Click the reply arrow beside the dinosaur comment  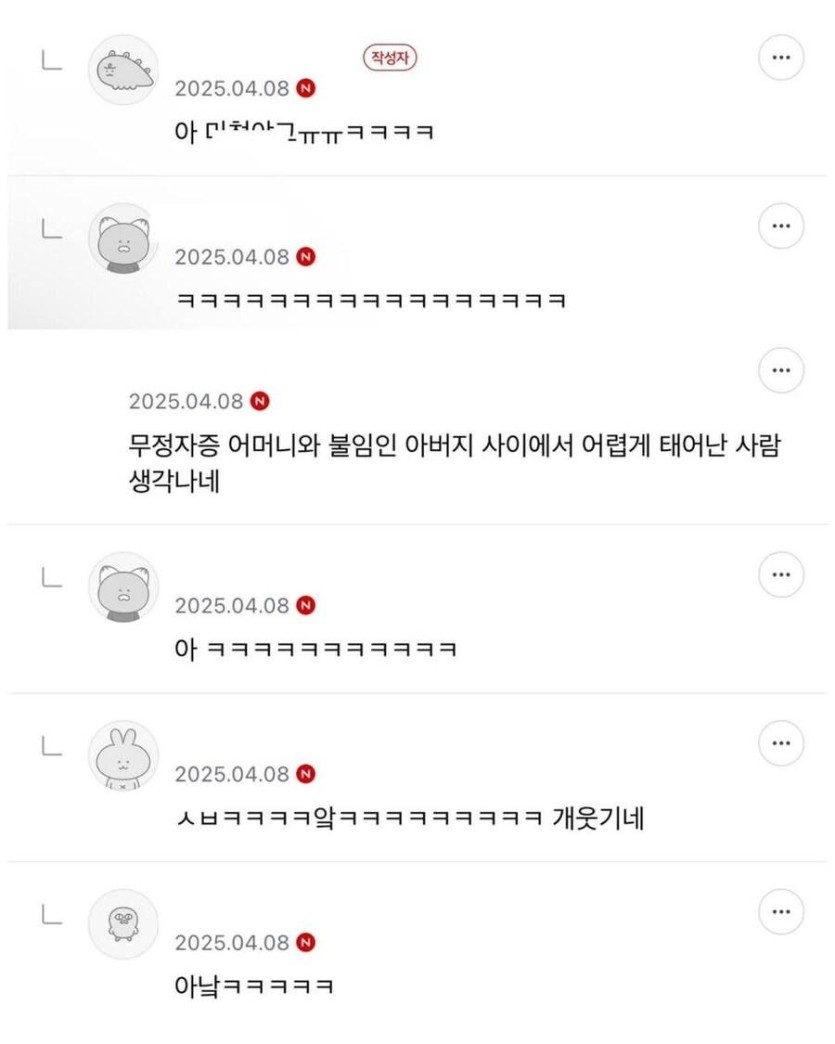(x=52, y=61)
